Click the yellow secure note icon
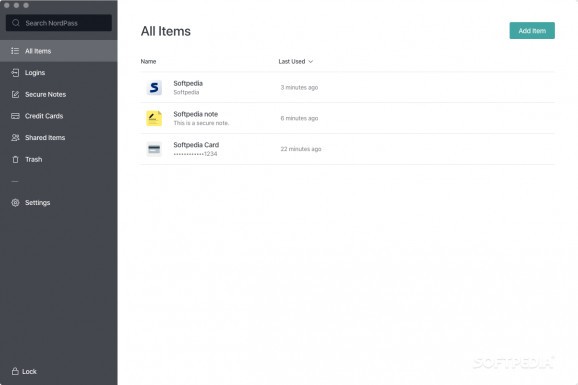Image resolution: width=578 pixels, height=385 pixels. (154, 118)
